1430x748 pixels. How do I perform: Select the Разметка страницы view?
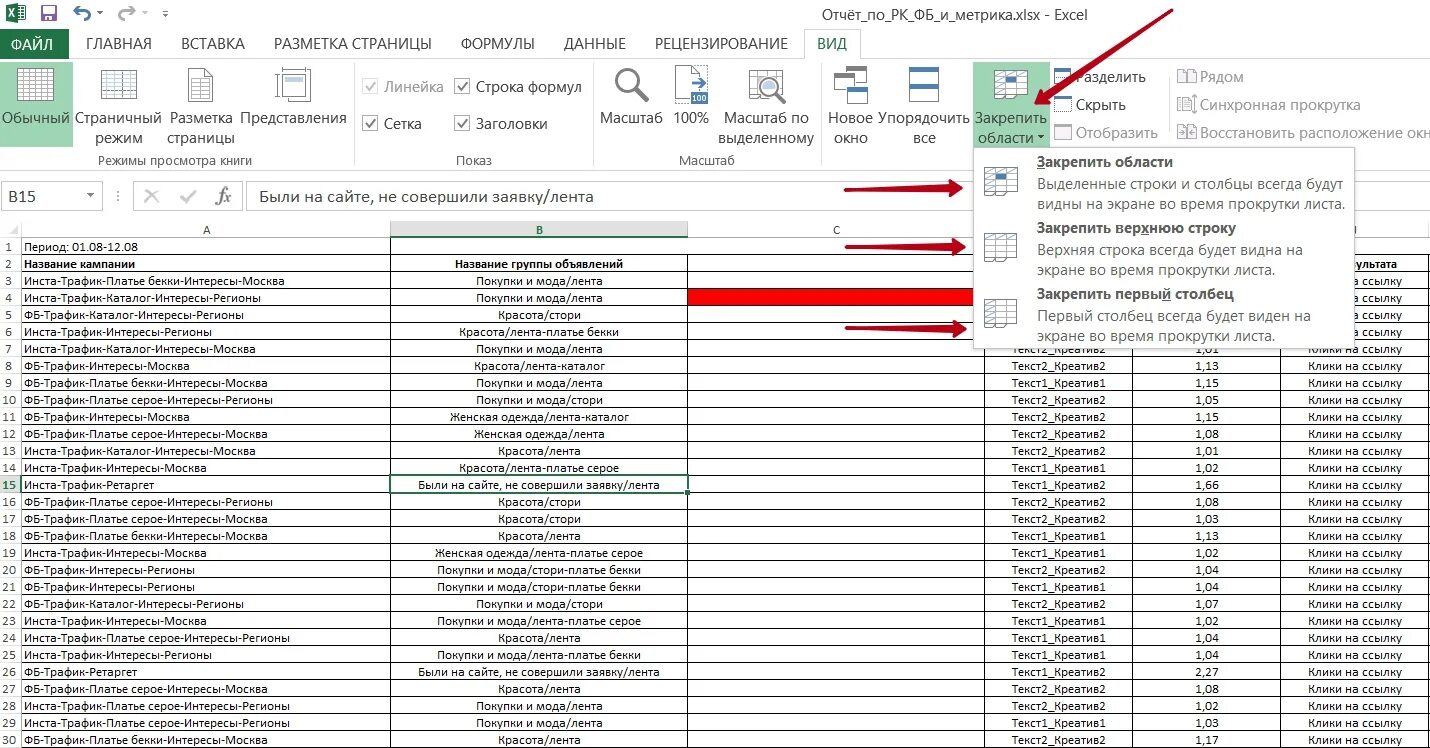click(200, 104)
